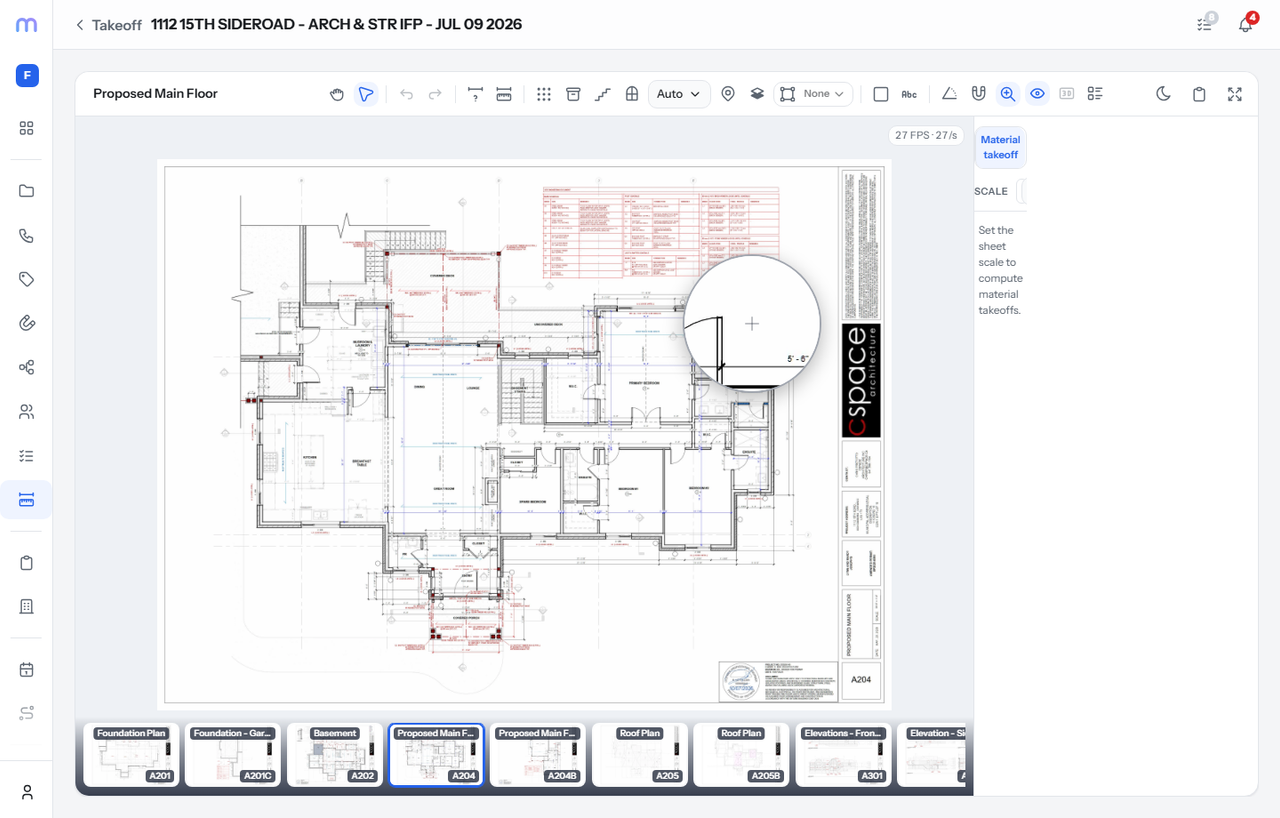
Task: Expand the None selection-mode dropdown
Action: tap(813, 94)
